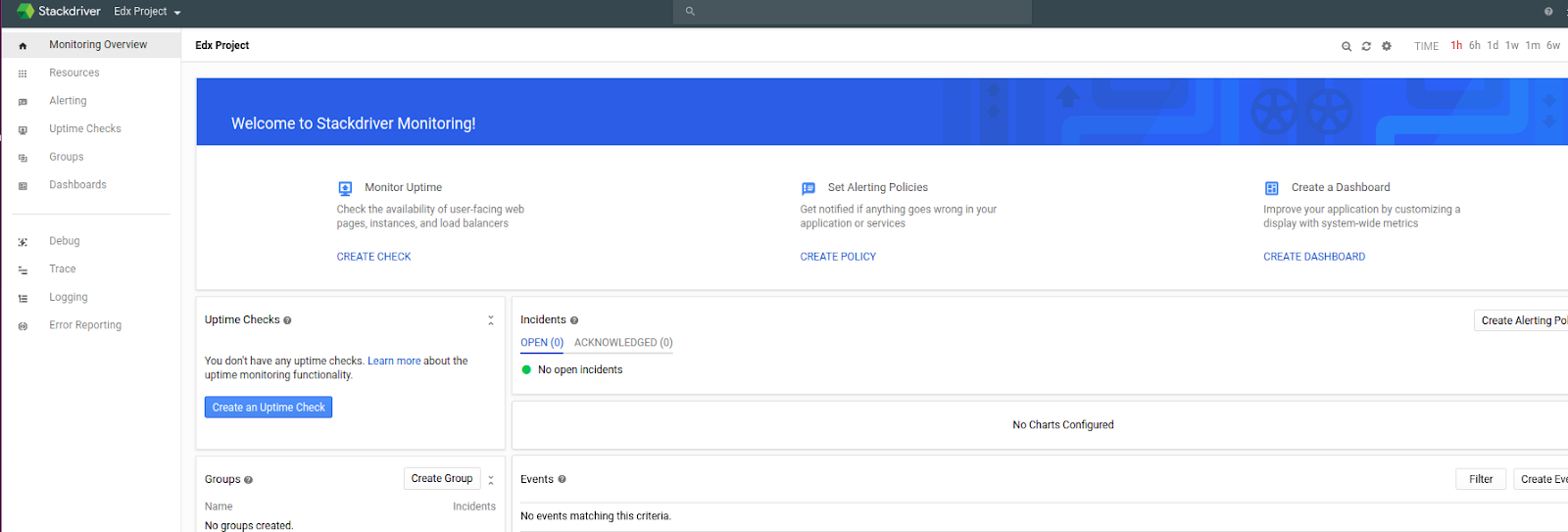Click the Resources grid icon

tap(23, 73)
